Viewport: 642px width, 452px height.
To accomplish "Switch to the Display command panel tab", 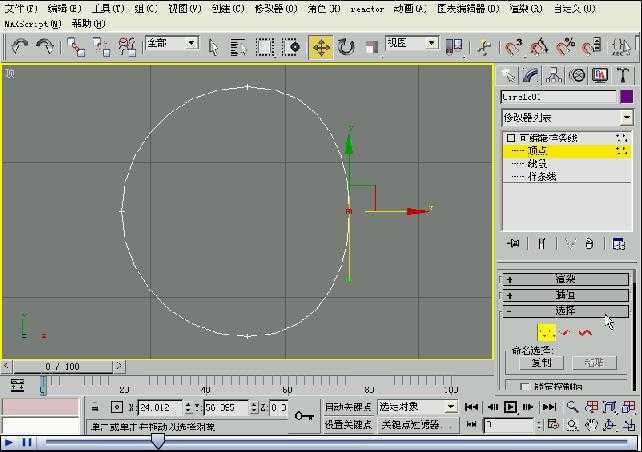I will 600,75.
